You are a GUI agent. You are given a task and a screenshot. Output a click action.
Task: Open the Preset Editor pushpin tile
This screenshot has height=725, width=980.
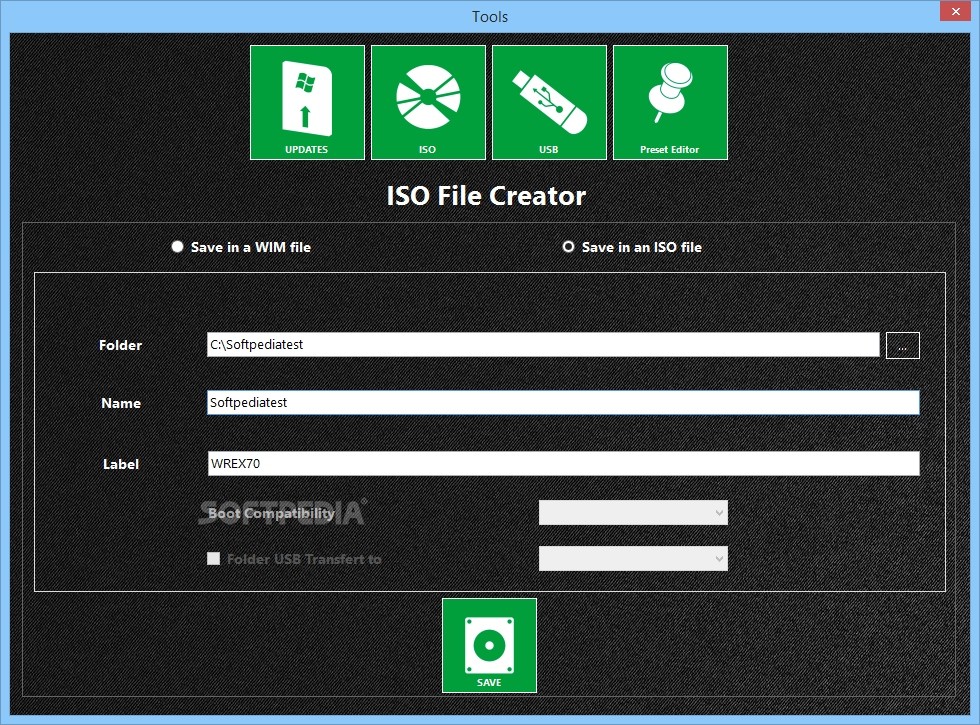pyautogui.click(x=670, y=102)
